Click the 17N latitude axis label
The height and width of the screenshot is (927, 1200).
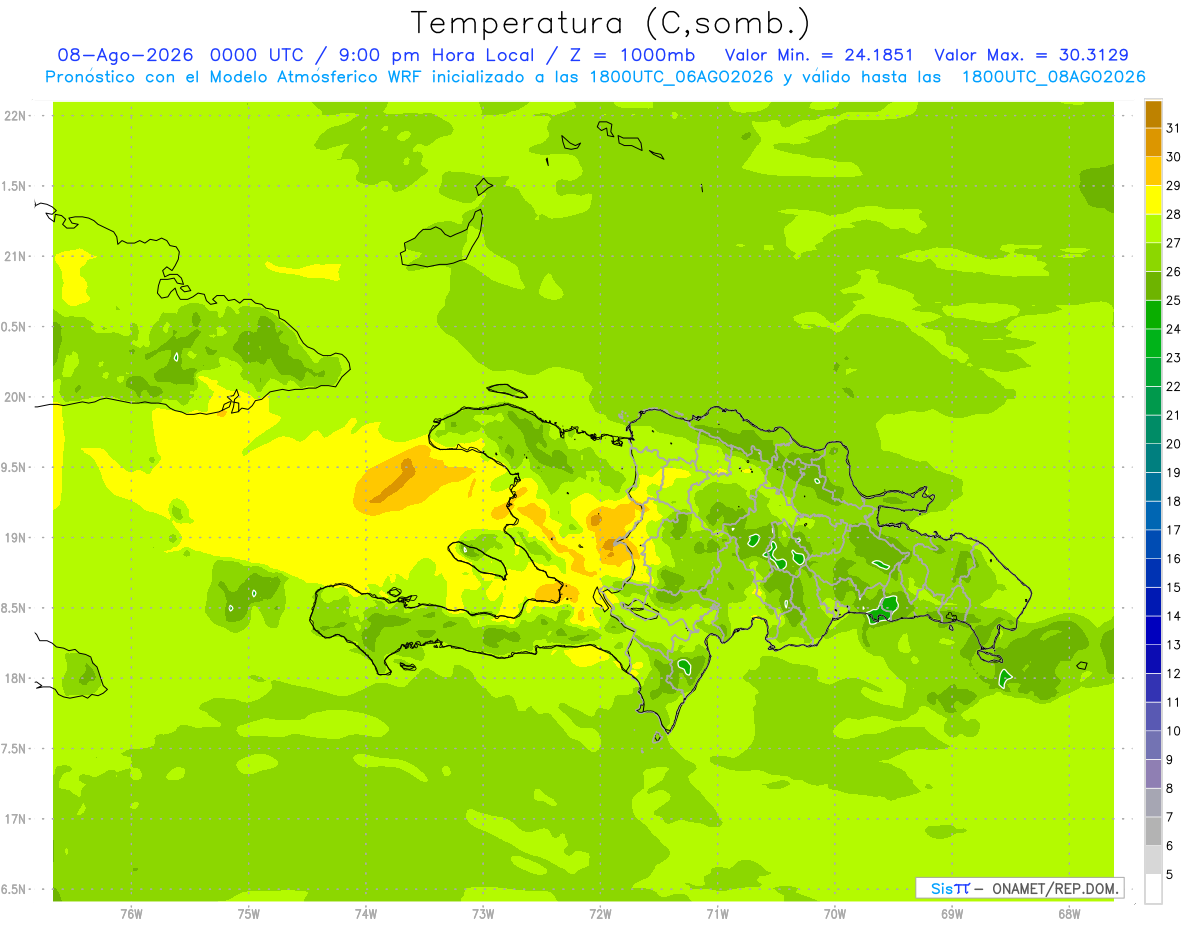click(15, 819)
